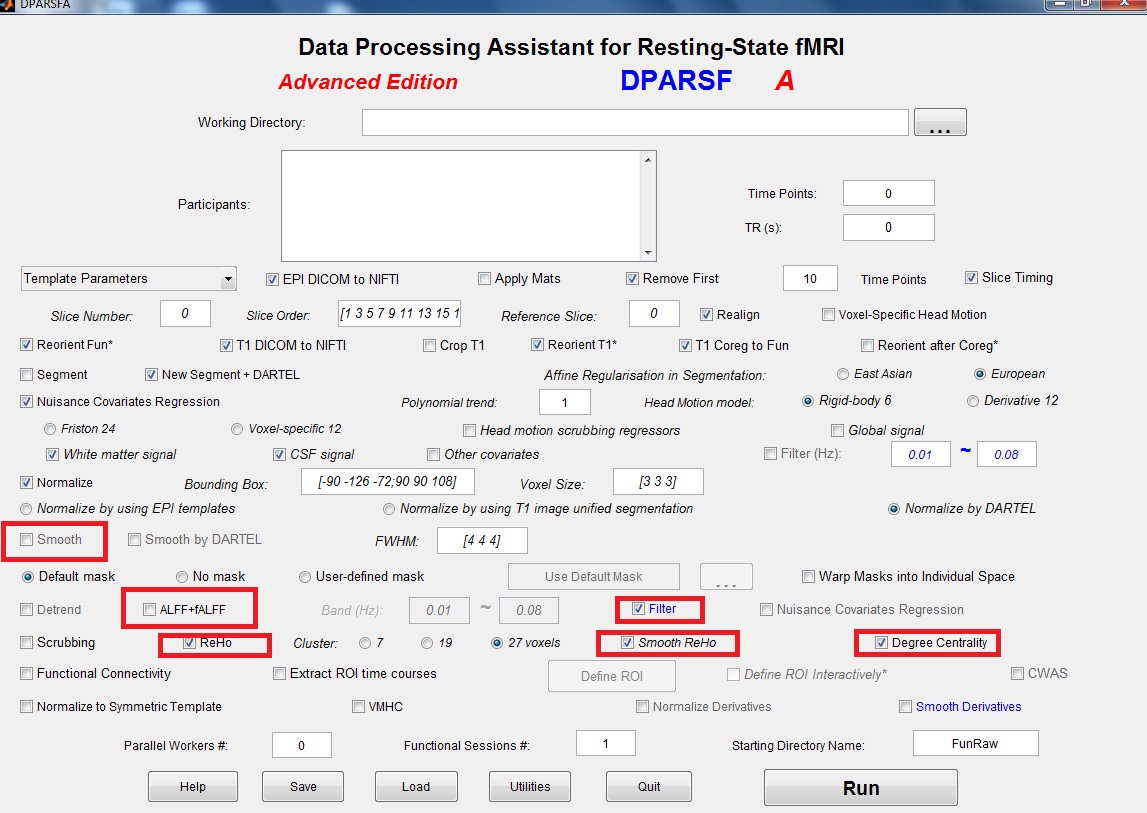This screenshot has height=813, width=1147.
Task: Enable the Smooth checkbox
Action: [26, 539]
